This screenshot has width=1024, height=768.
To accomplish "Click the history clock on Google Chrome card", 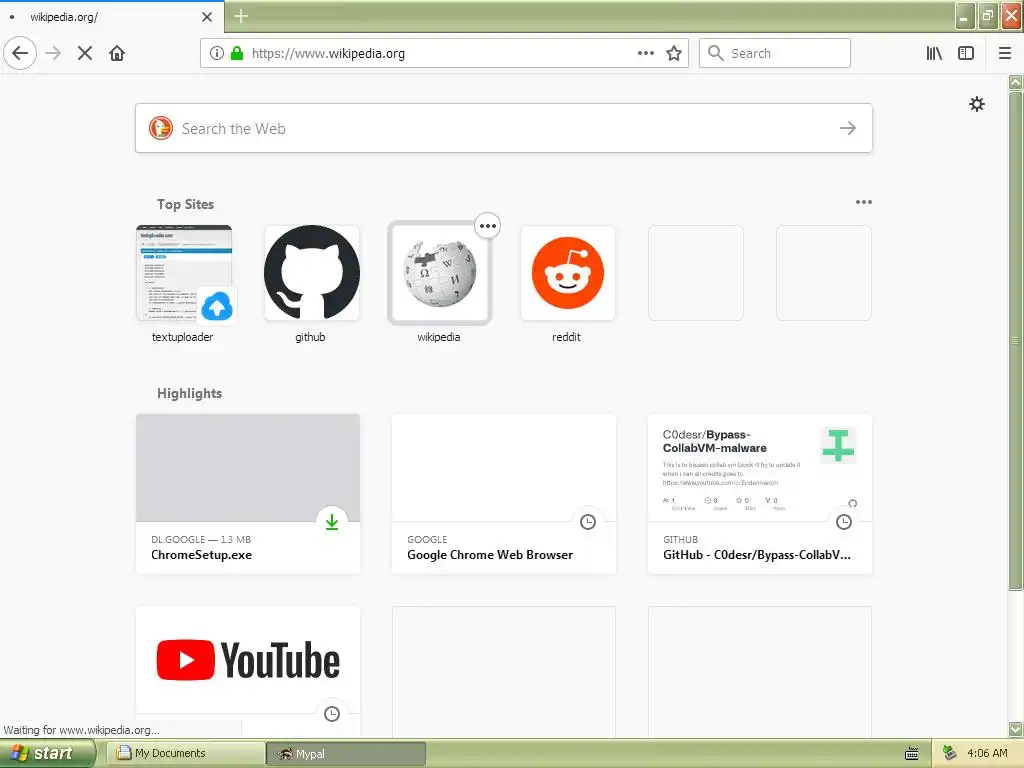I will 588,522.
